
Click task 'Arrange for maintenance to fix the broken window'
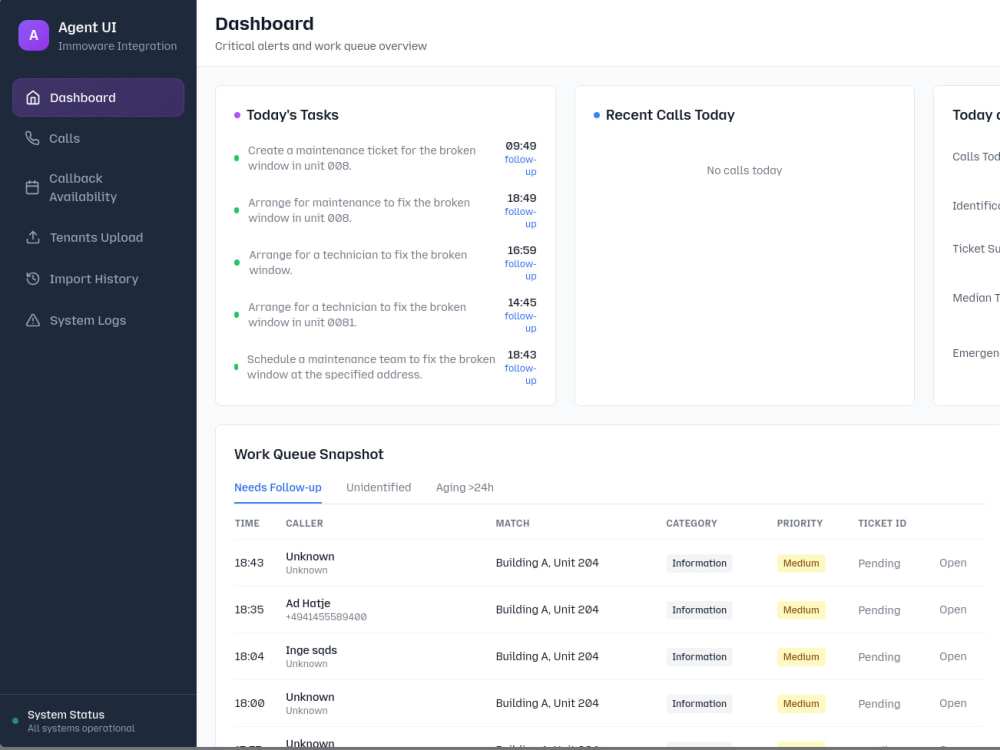359,210
